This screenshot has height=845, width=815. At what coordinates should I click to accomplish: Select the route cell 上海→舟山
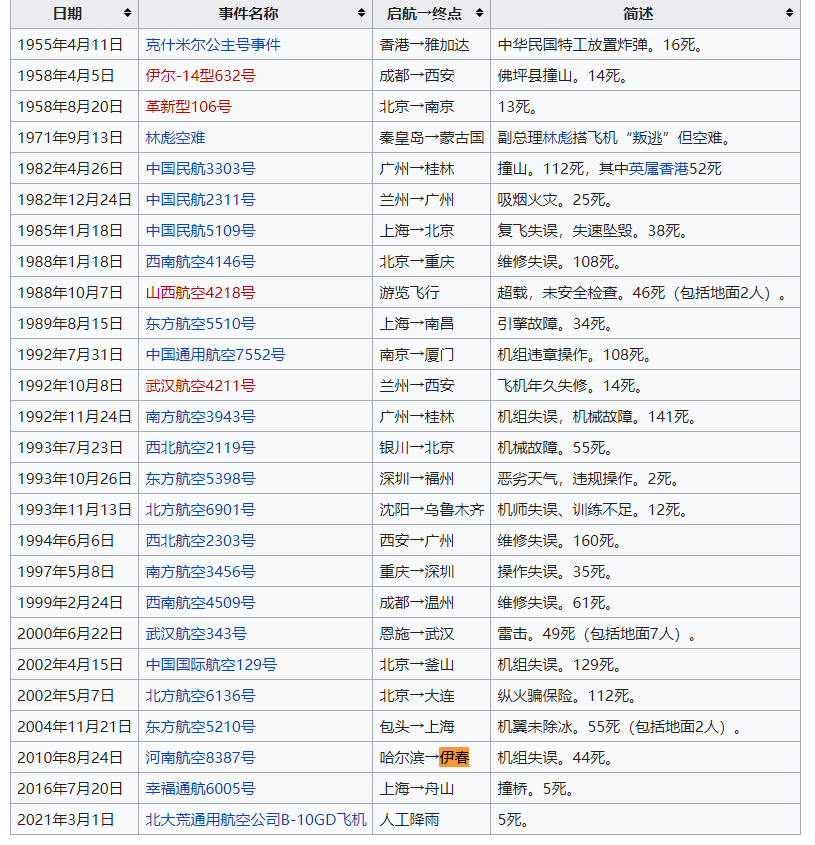click(x=431, y=788)
